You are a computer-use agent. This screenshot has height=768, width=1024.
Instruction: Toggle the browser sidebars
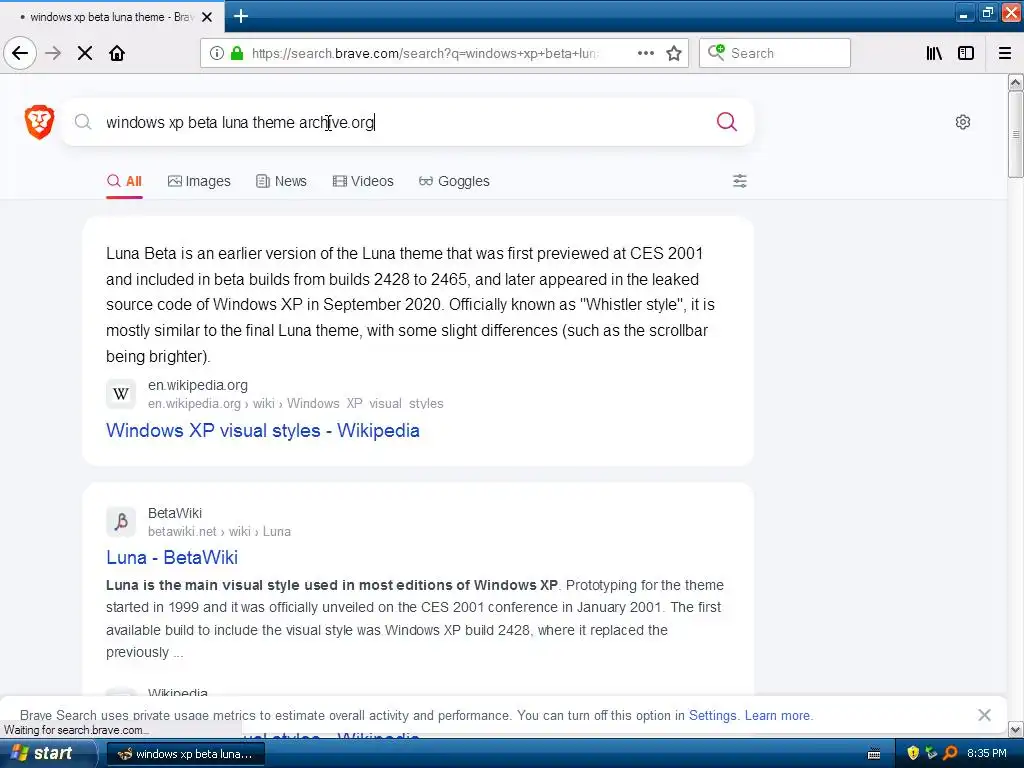[966, 53]
